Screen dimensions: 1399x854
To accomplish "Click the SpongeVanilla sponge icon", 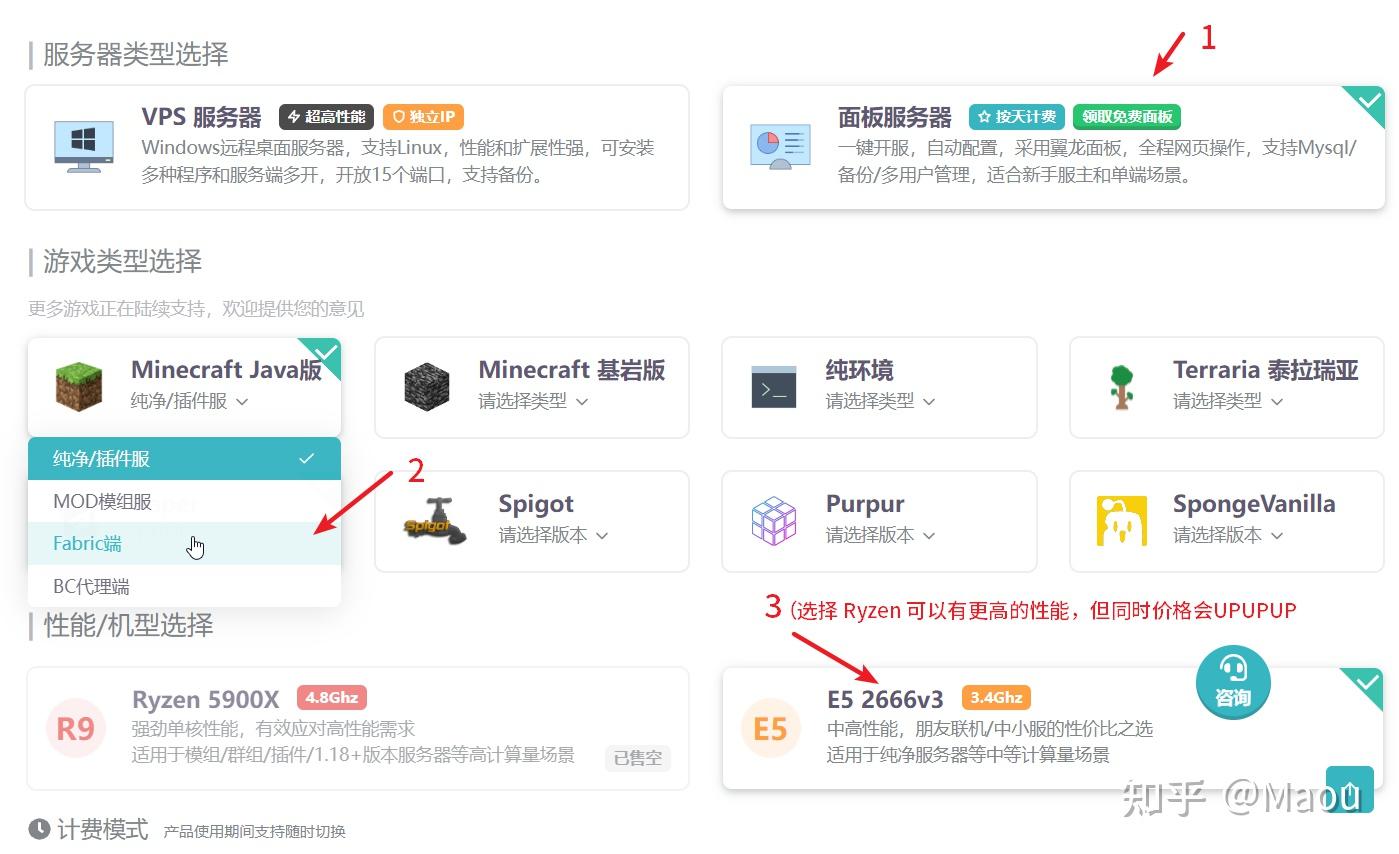I will (1121, 520).
